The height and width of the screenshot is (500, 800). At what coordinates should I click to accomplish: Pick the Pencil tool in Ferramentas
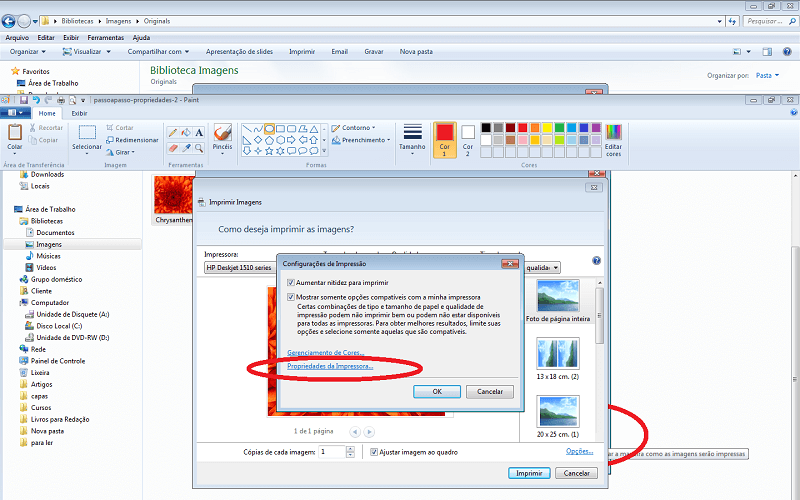pos(172,132)
